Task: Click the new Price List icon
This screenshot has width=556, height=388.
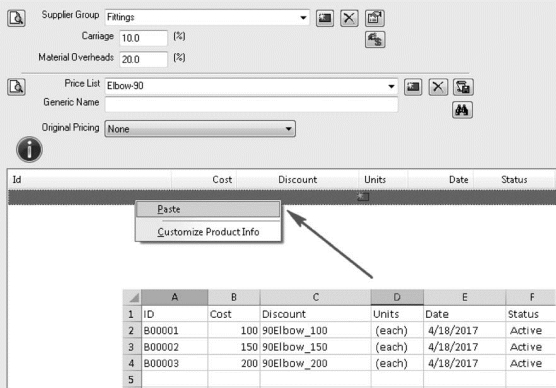Action: 413,87
